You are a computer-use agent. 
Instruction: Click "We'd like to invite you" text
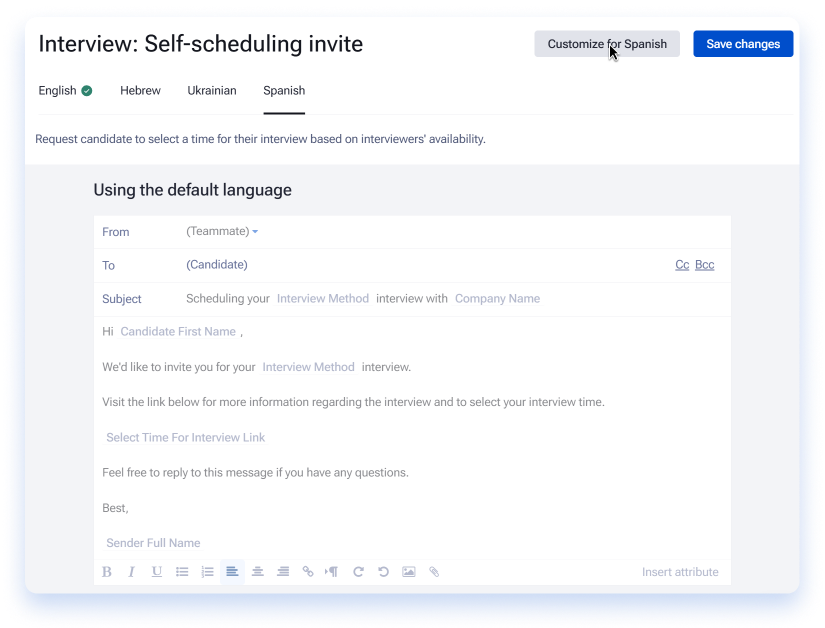(x=179, y=367)
